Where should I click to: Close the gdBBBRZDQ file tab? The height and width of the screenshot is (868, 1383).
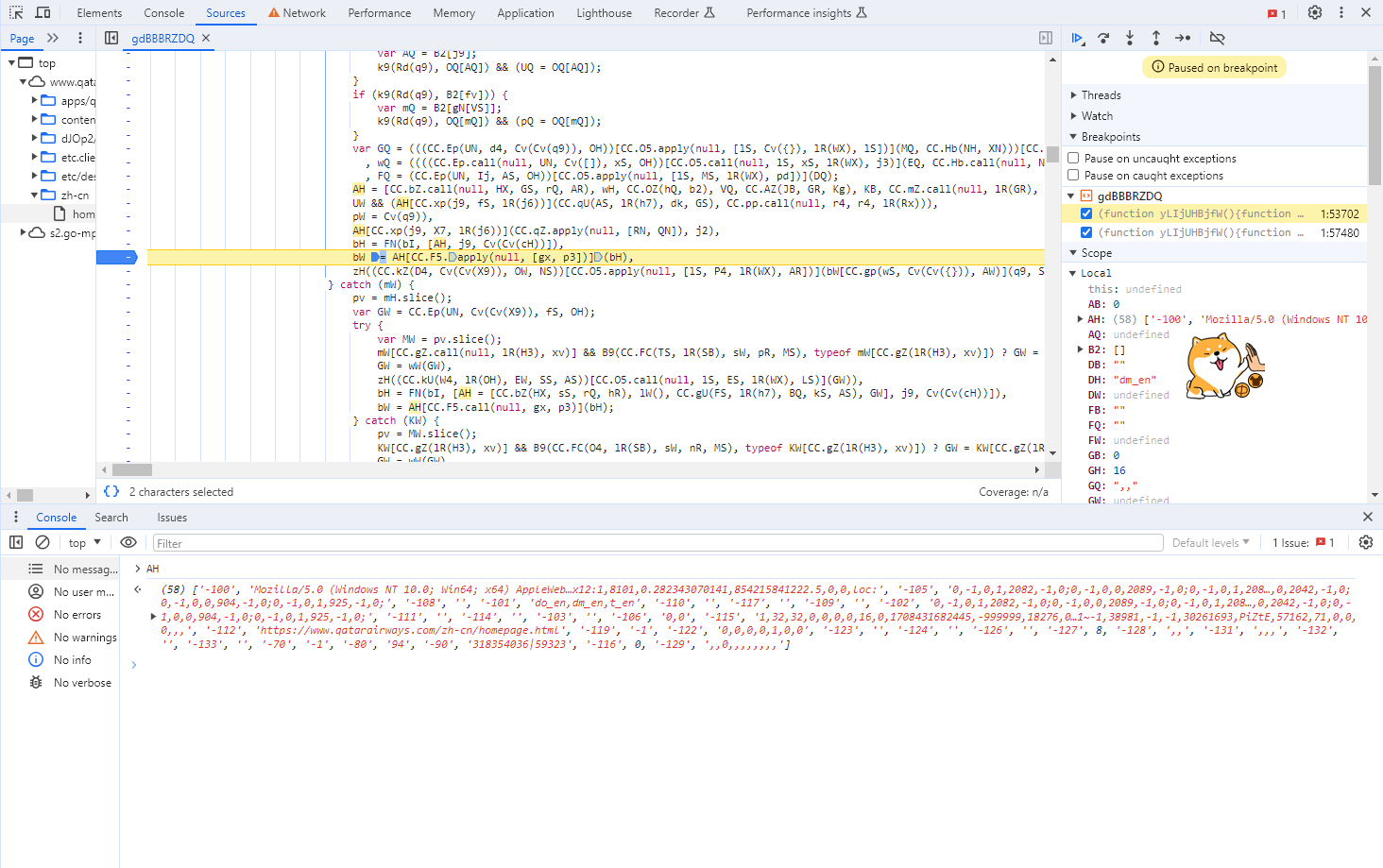click(206, 38)
